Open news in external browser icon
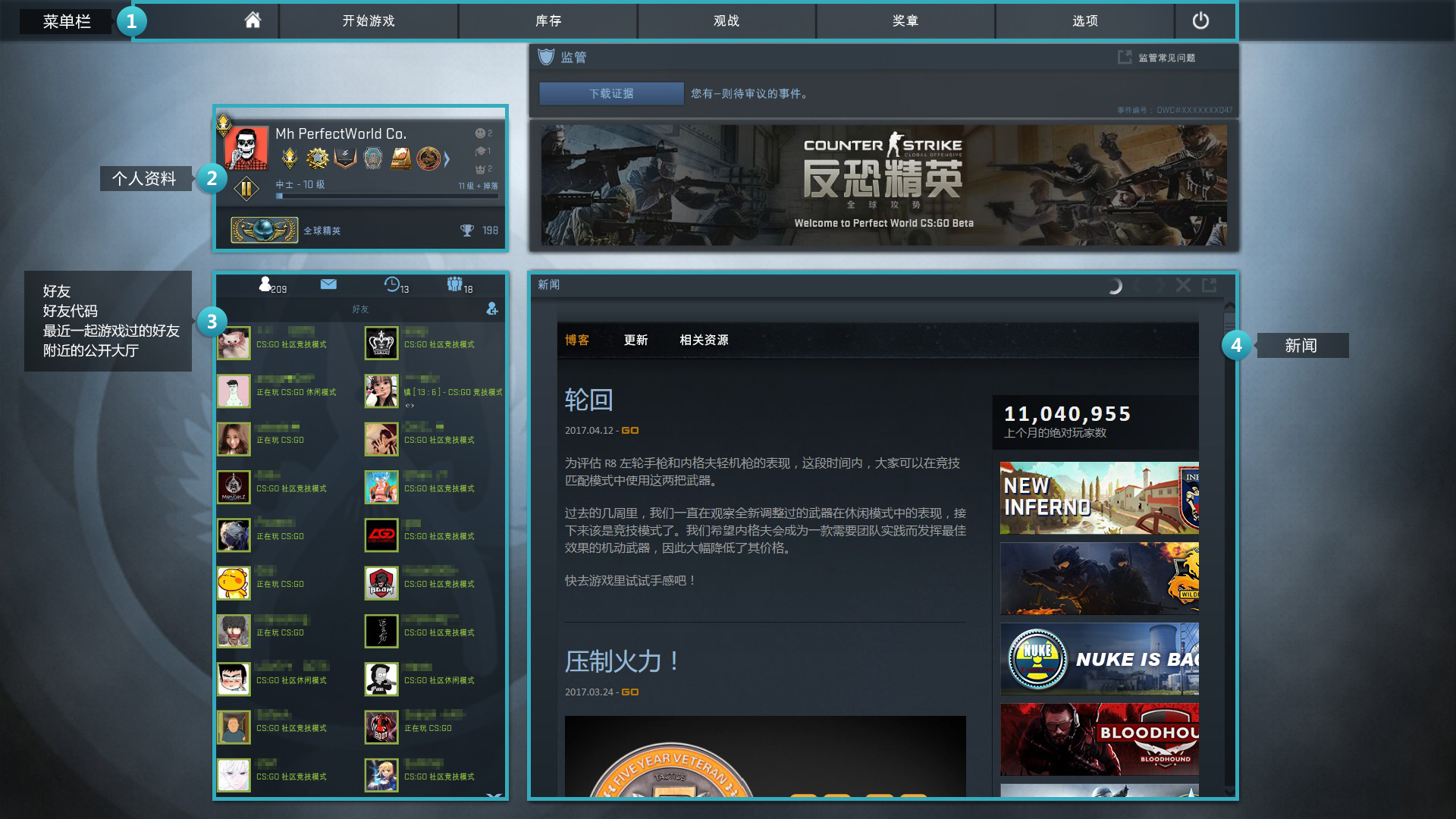1456x819 pixels. pyautogui.click(x=1210, y=285)
